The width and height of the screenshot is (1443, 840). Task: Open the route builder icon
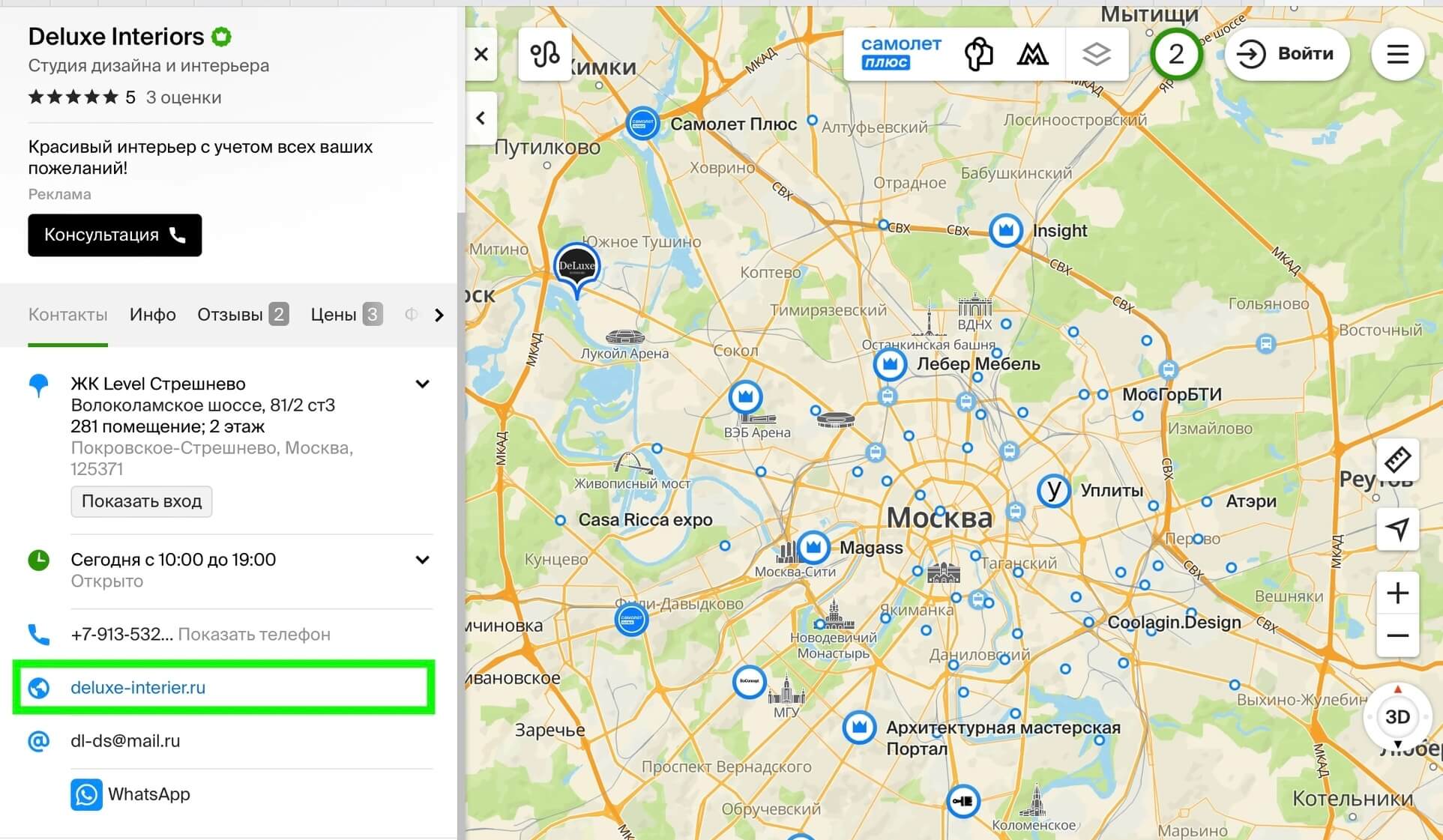point(545,54)
